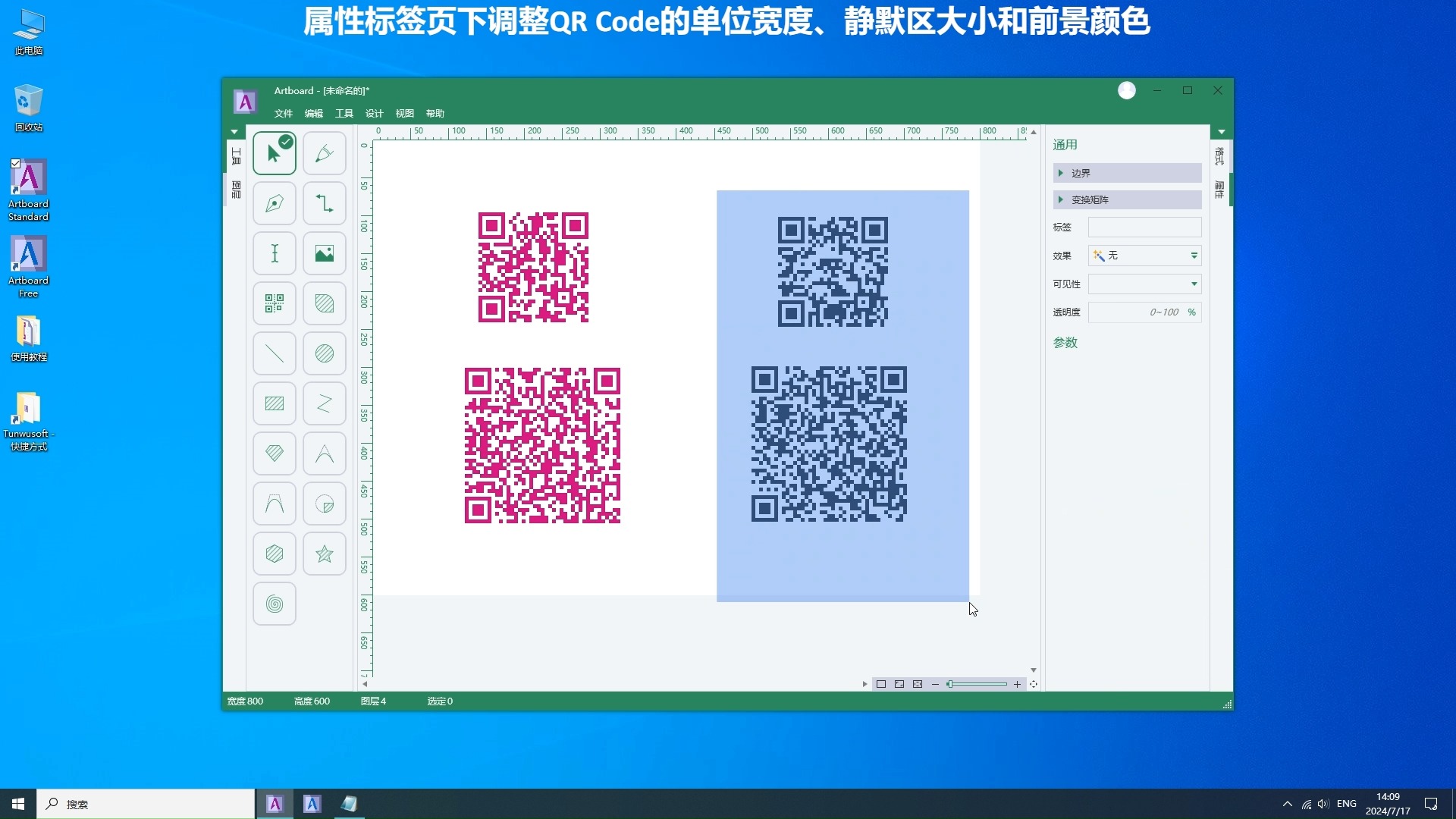Open the 效果 dropdown
This screenshot has width=1456, height=819.
click(x=1144, y=256)
